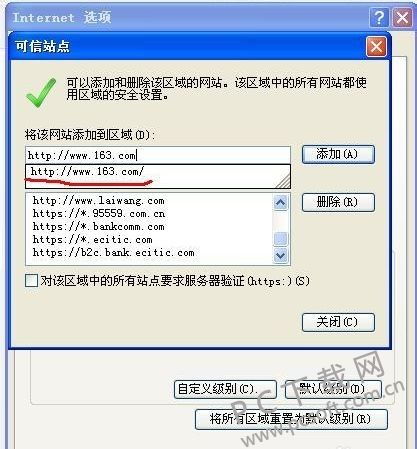Click the 关闭(C) close button
Screen dimensions: 417x449
coord(338,322)
